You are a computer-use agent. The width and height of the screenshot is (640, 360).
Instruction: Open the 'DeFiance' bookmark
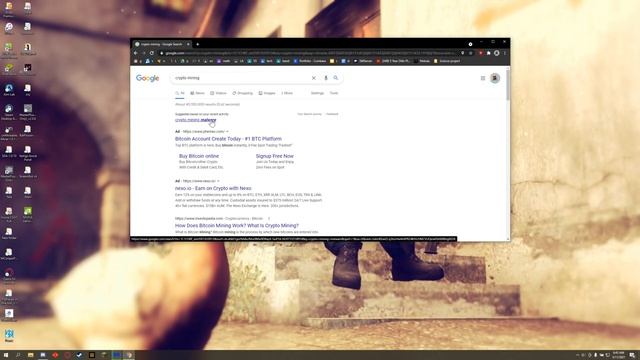tap(363, 61)
